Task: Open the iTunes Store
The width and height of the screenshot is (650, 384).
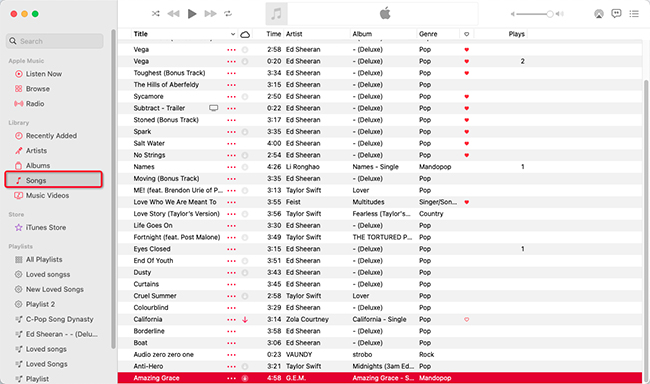Action: (x=46, y=227)
